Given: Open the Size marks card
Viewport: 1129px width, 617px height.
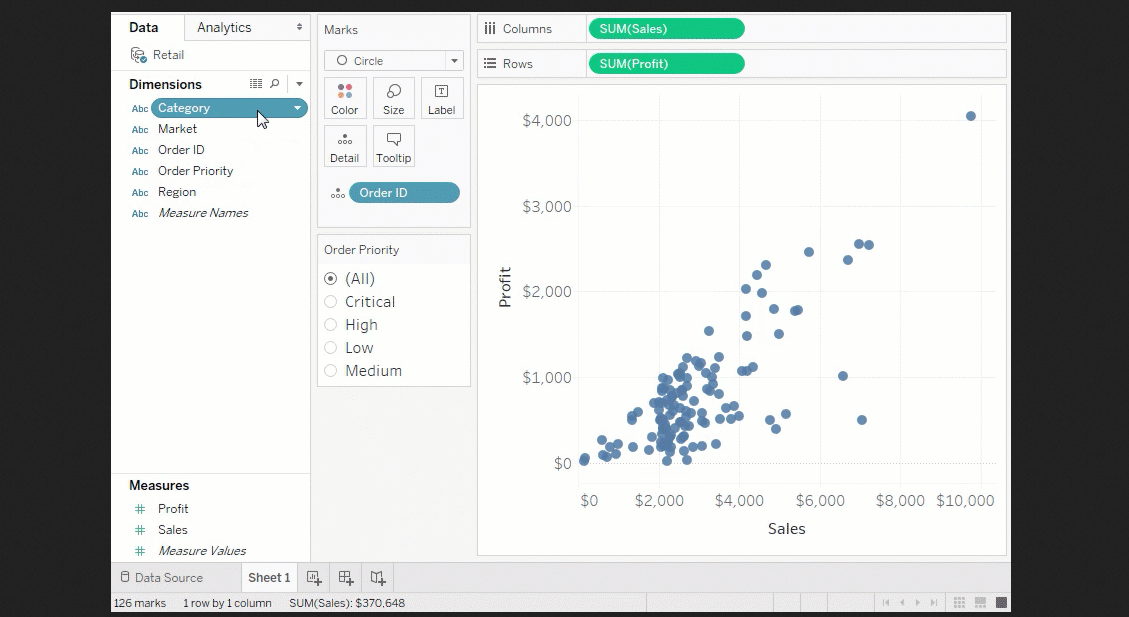Looking at the screenshot, I should [394, 98].
